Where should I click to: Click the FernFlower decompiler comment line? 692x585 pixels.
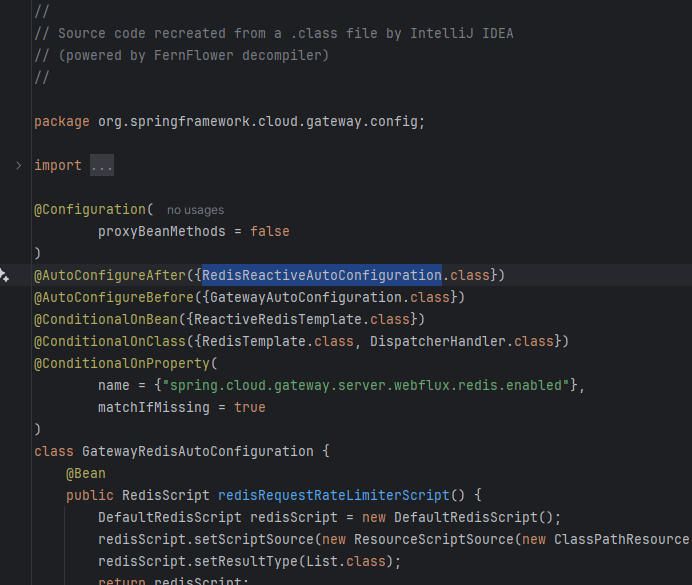pyautogui.click(x=181, y=55)
